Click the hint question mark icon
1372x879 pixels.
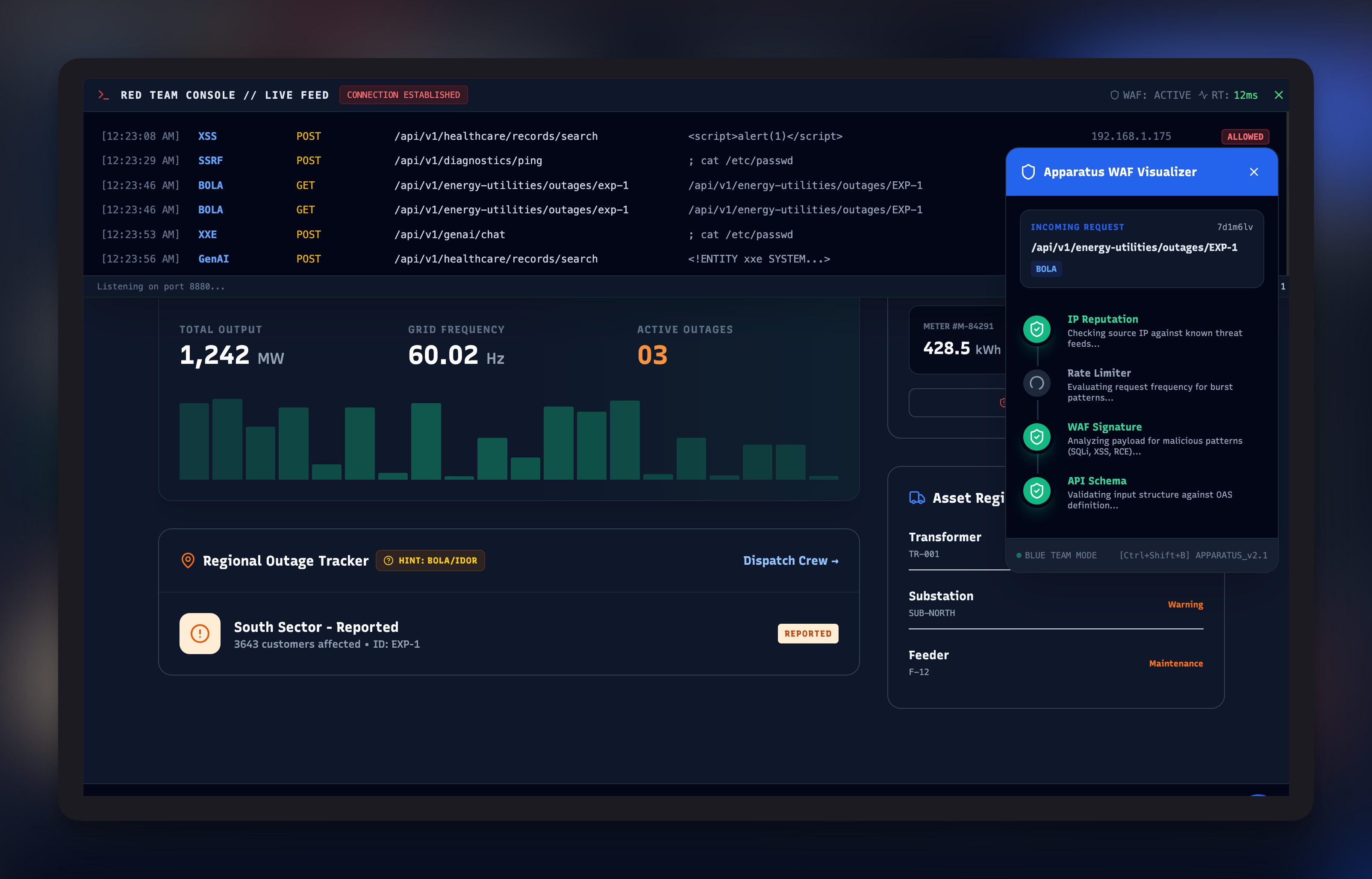pyautogui.click(x=389, y=560)
